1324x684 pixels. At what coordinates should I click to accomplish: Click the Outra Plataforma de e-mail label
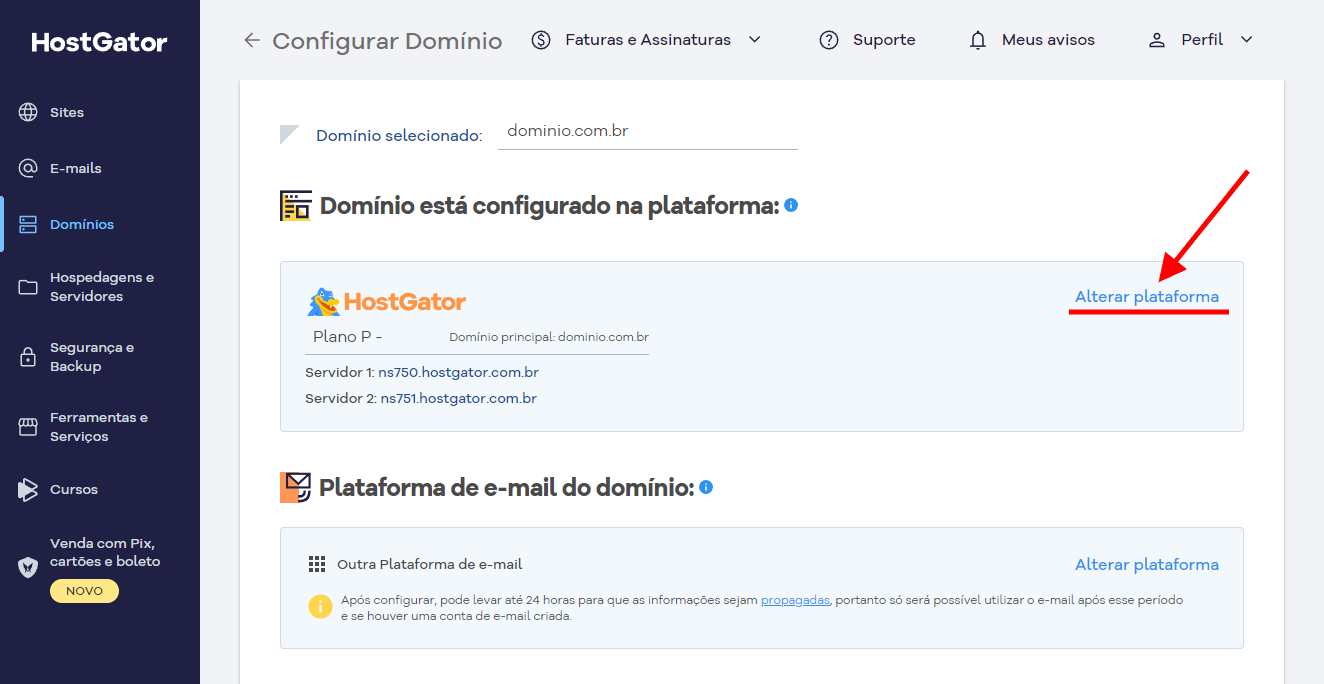[x=430, y=565]
